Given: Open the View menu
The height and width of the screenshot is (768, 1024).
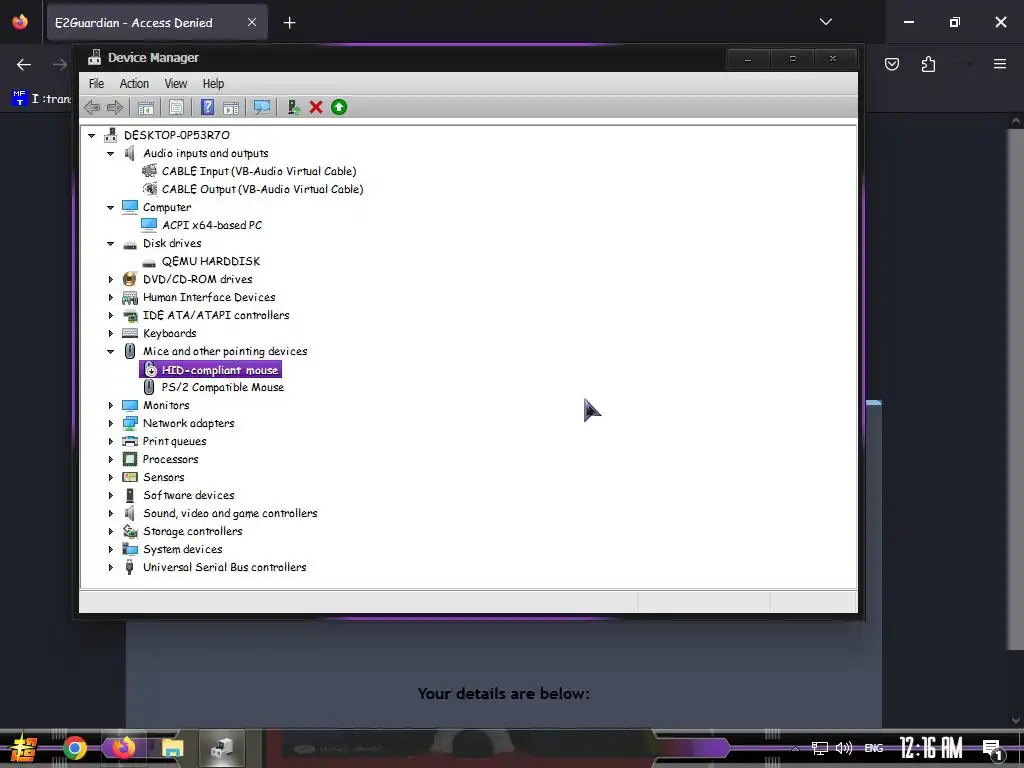Looking at the screenshot, I should (x=175, y=84).
